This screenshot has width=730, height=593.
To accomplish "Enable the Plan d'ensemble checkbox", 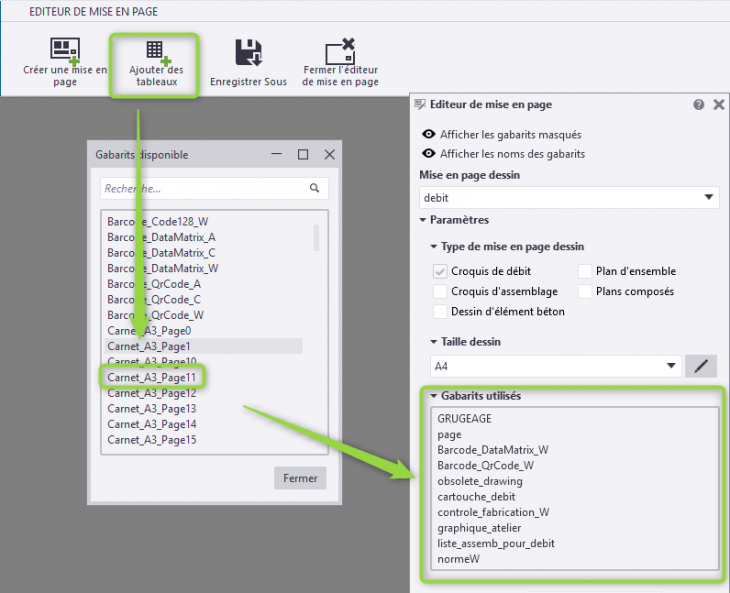I will coord(585,271).
